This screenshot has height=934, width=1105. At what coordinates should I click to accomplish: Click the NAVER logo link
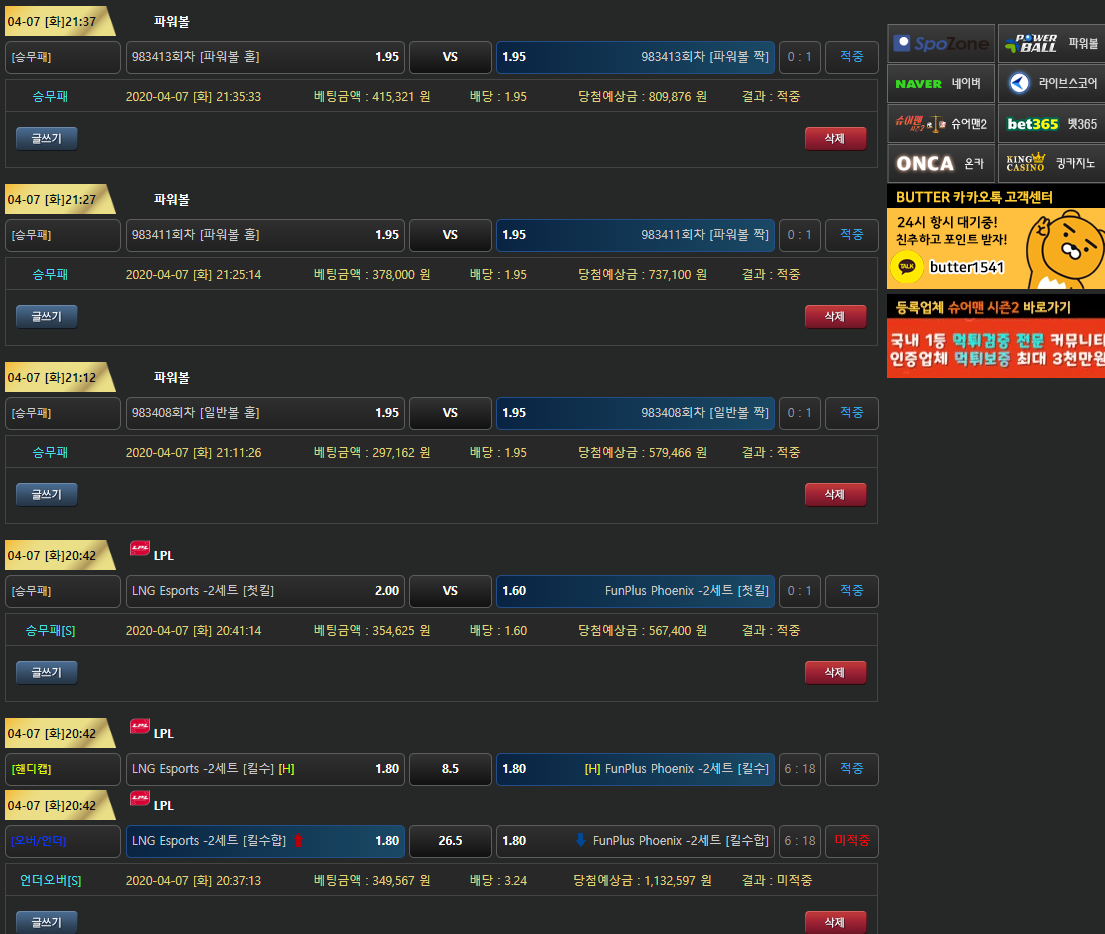click(941, 83)
